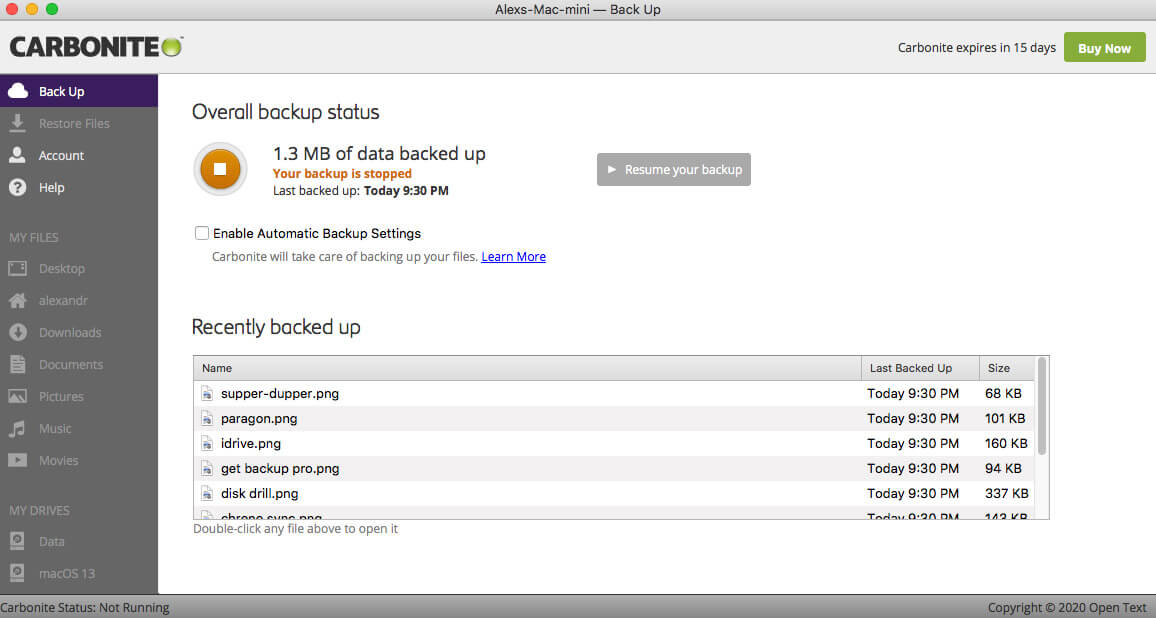Click the green Buy Now button
The width and height of the screenshot is (1156, 618).
[x=1104, y=48]
